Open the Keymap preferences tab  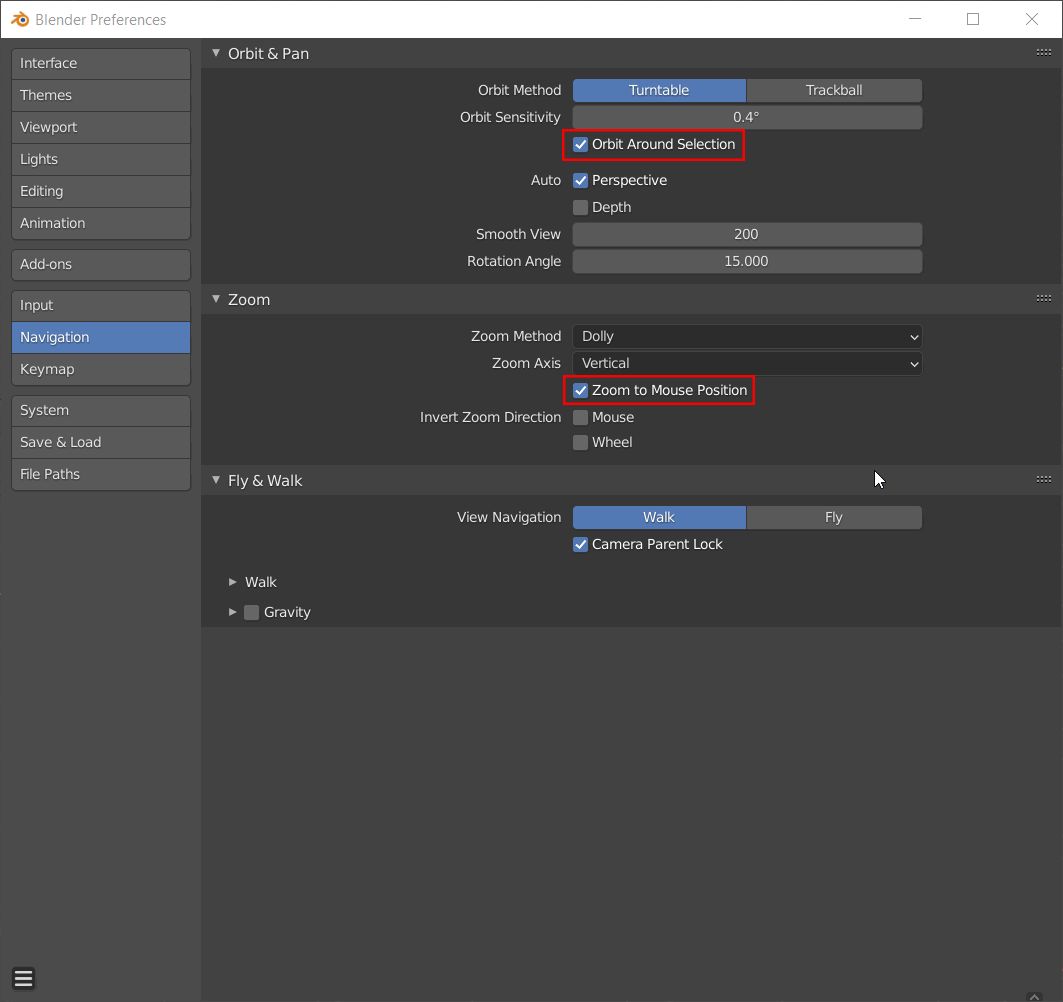coord(101,369)
